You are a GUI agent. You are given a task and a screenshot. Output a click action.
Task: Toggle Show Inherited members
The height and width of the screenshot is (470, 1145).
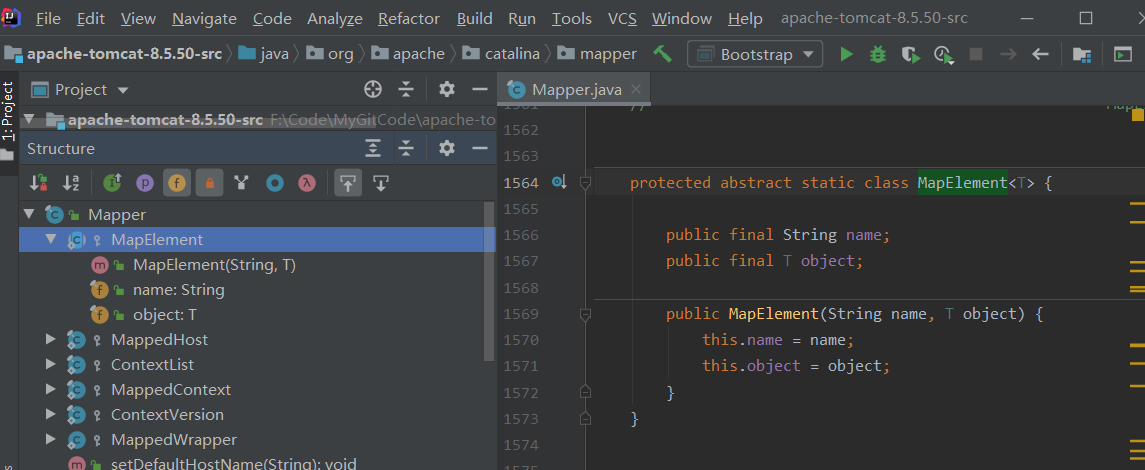[112, 182]
